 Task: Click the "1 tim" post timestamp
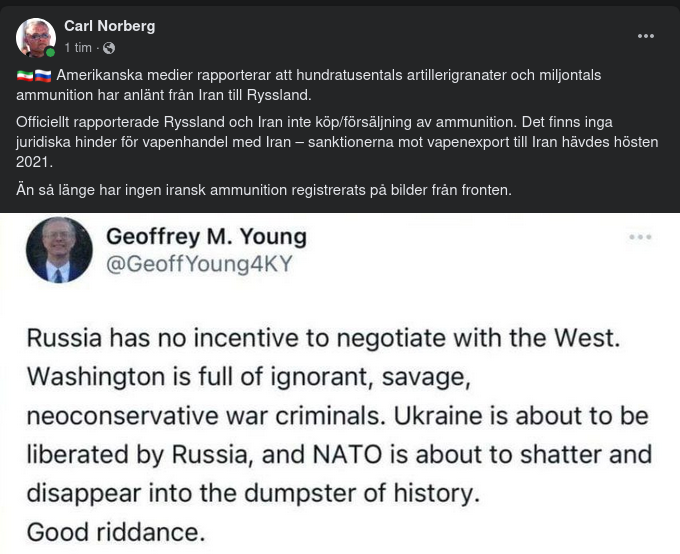[78, 48]
